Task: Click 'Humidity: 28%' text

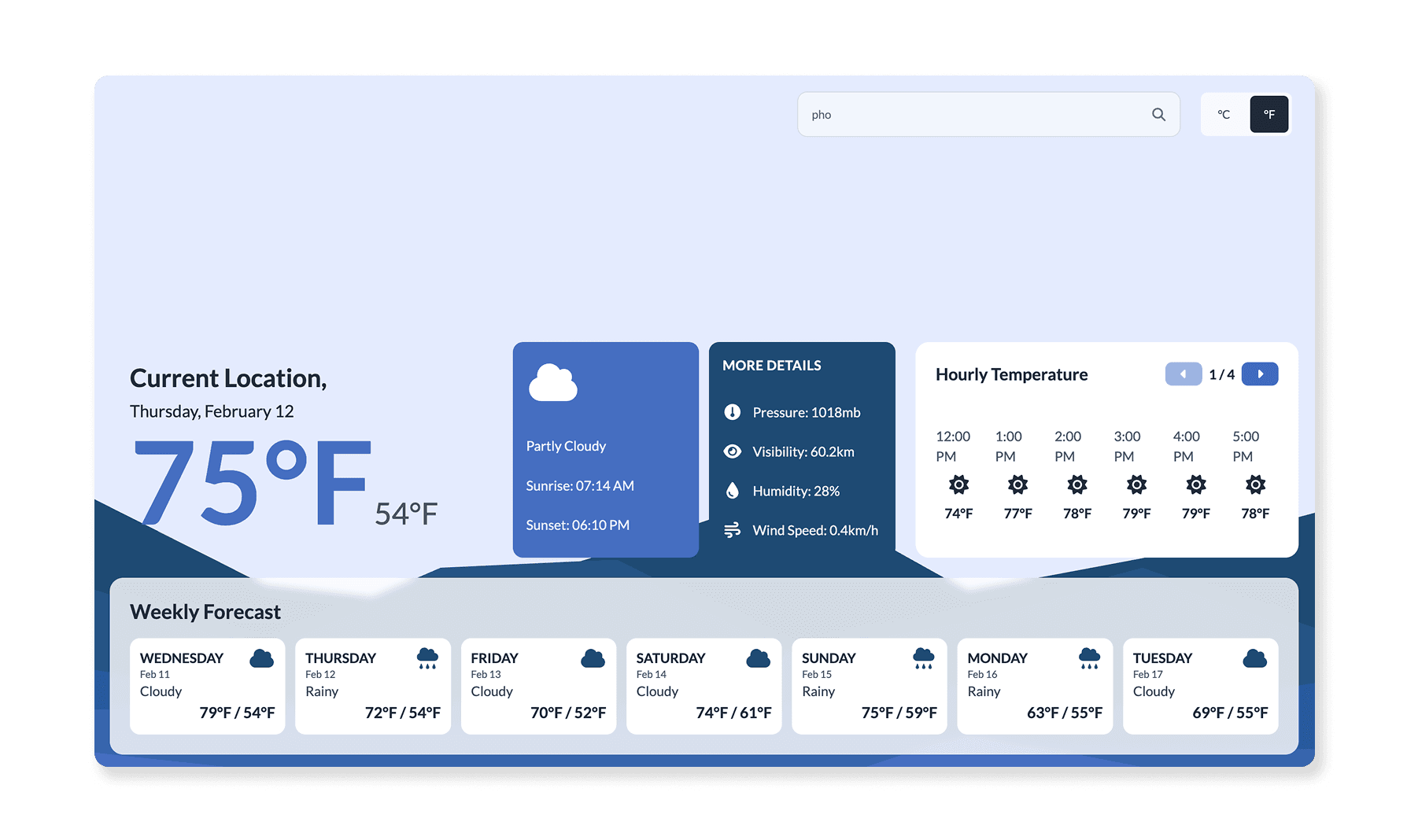Action: click(x=796, y=491)
